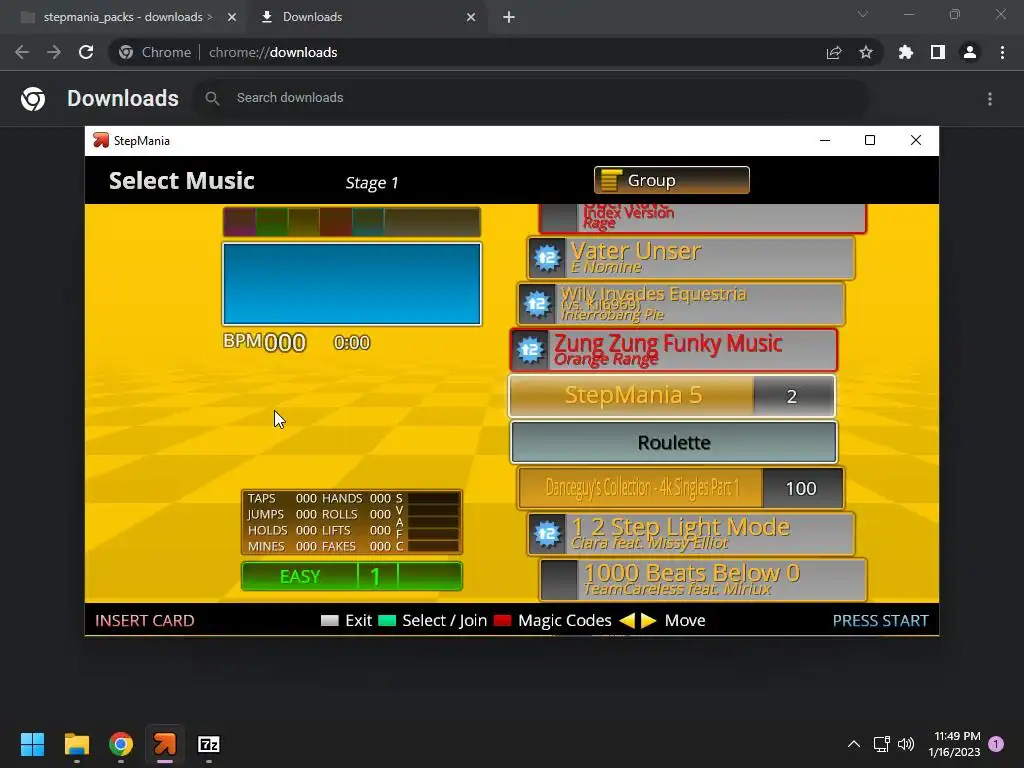Go back in Chrome
Viewport: 1024px width, 768px height.
[22, 52]
